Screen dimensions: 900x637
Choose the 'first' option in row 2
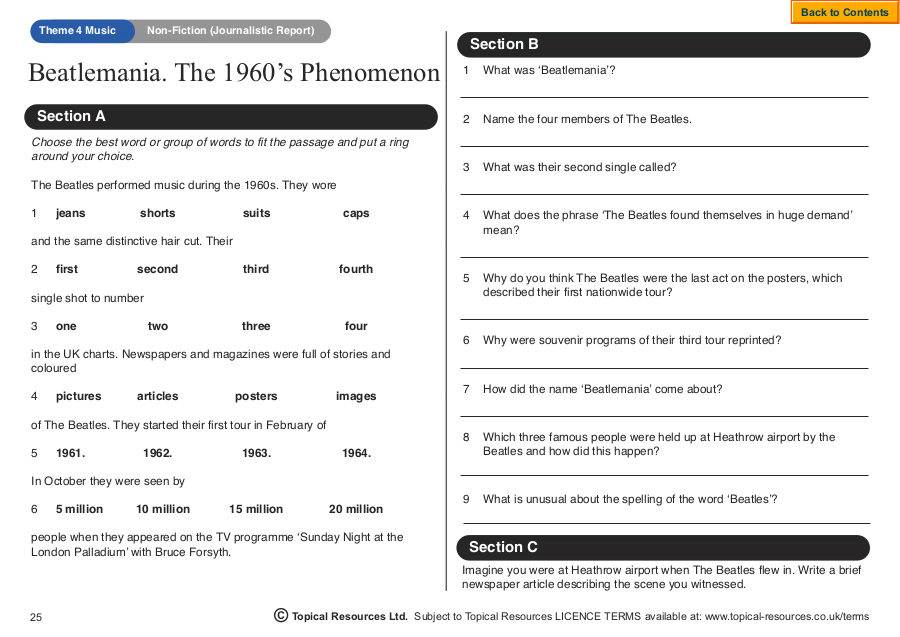click(67, 269)
